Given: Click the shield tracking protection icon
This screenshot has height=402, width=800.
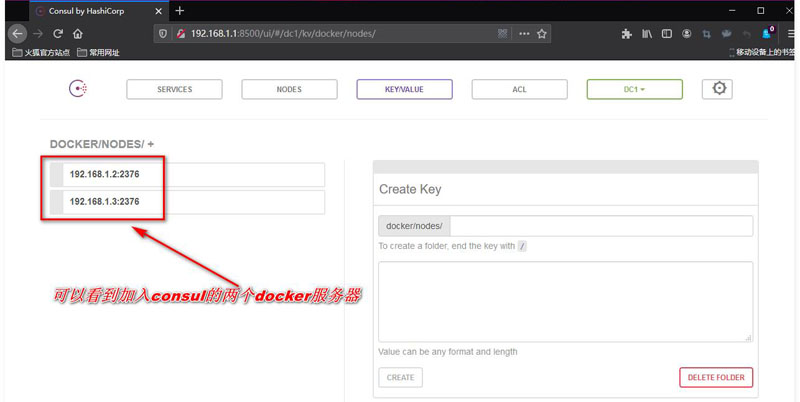Looking at the screenshot, I should [x=163, y=34].
